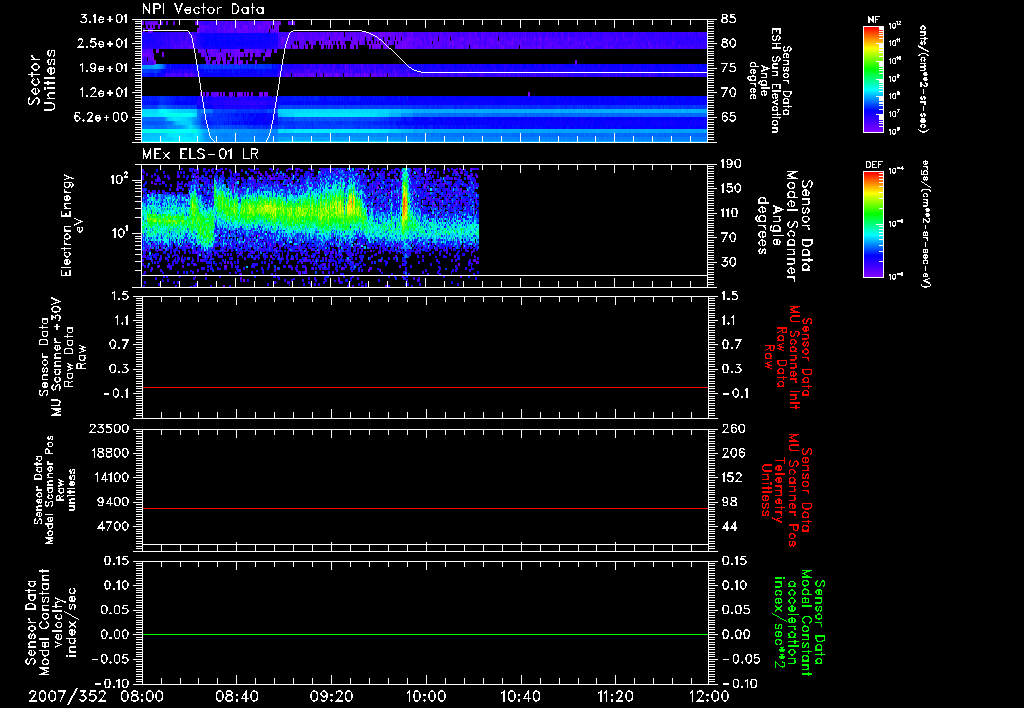Click the green 'Model Constant acceleration' title
This screenshot has width=1024, height=708.
click(x=798, y=622)
